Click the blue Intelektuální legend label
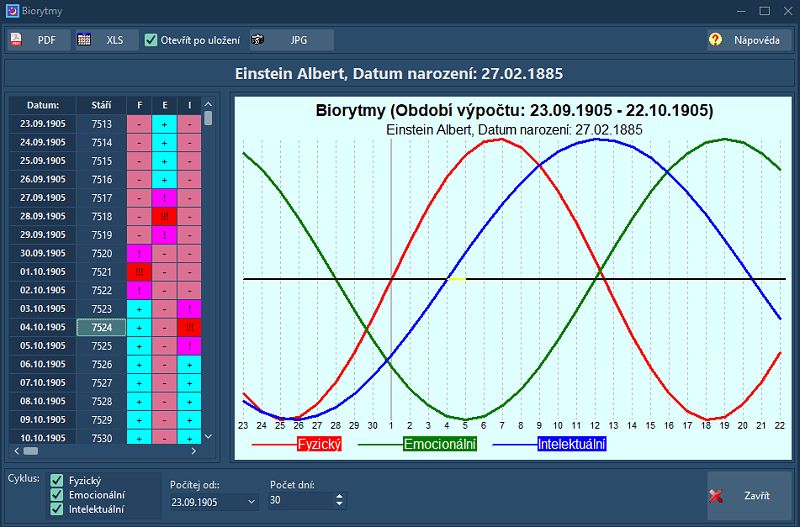Viewport: 800px width, 527px height. 571,444
